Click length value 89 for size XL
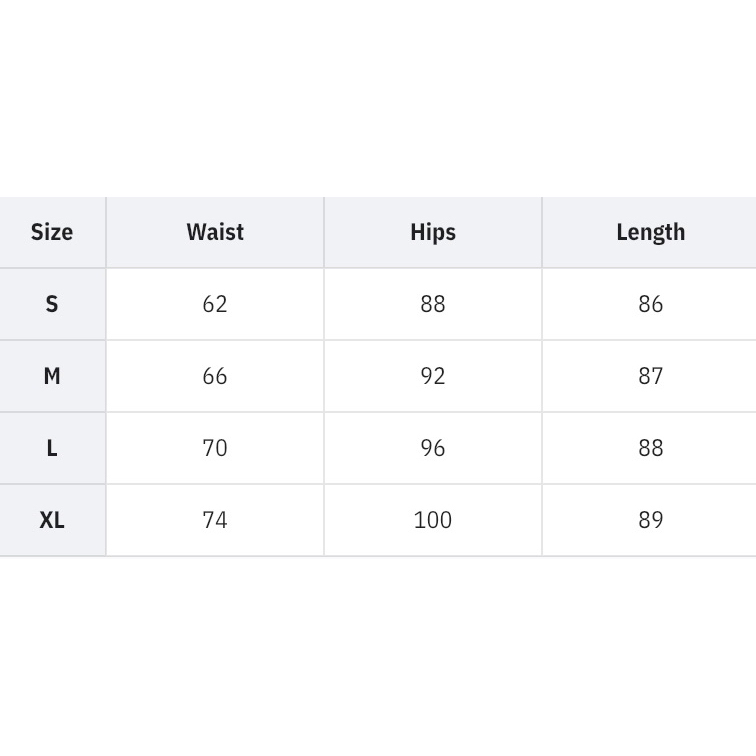 [650, 520]
